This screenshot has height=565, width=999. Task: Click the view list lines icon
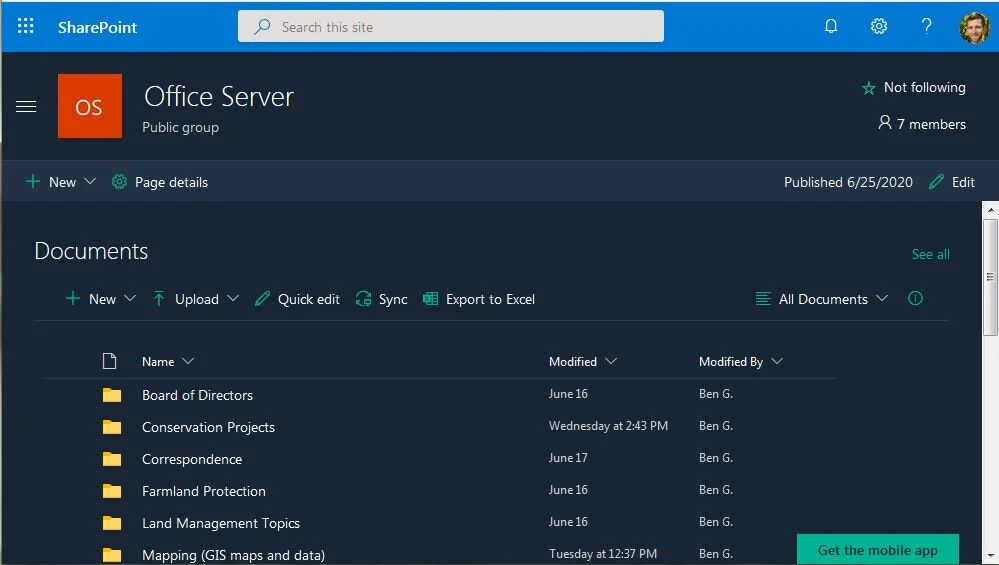click(763, 299)
